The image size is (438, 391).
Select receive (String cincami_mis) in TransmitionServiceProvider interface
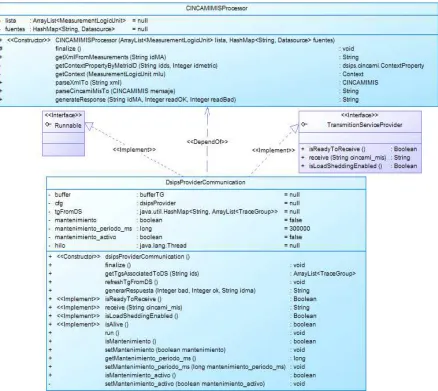(347, 157)
